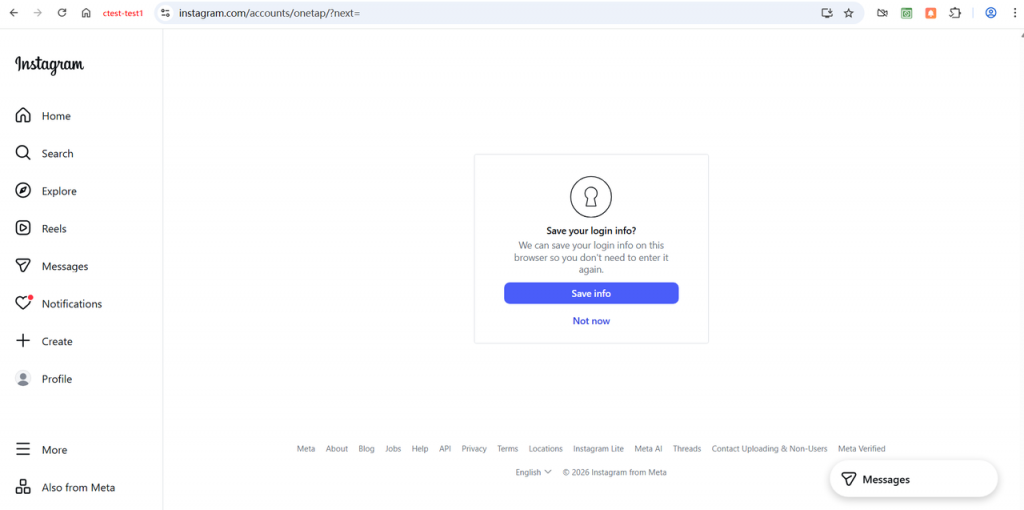Expand the Also from Meta menu
This screenshot has height=510, width=1024.
[23, 487]
